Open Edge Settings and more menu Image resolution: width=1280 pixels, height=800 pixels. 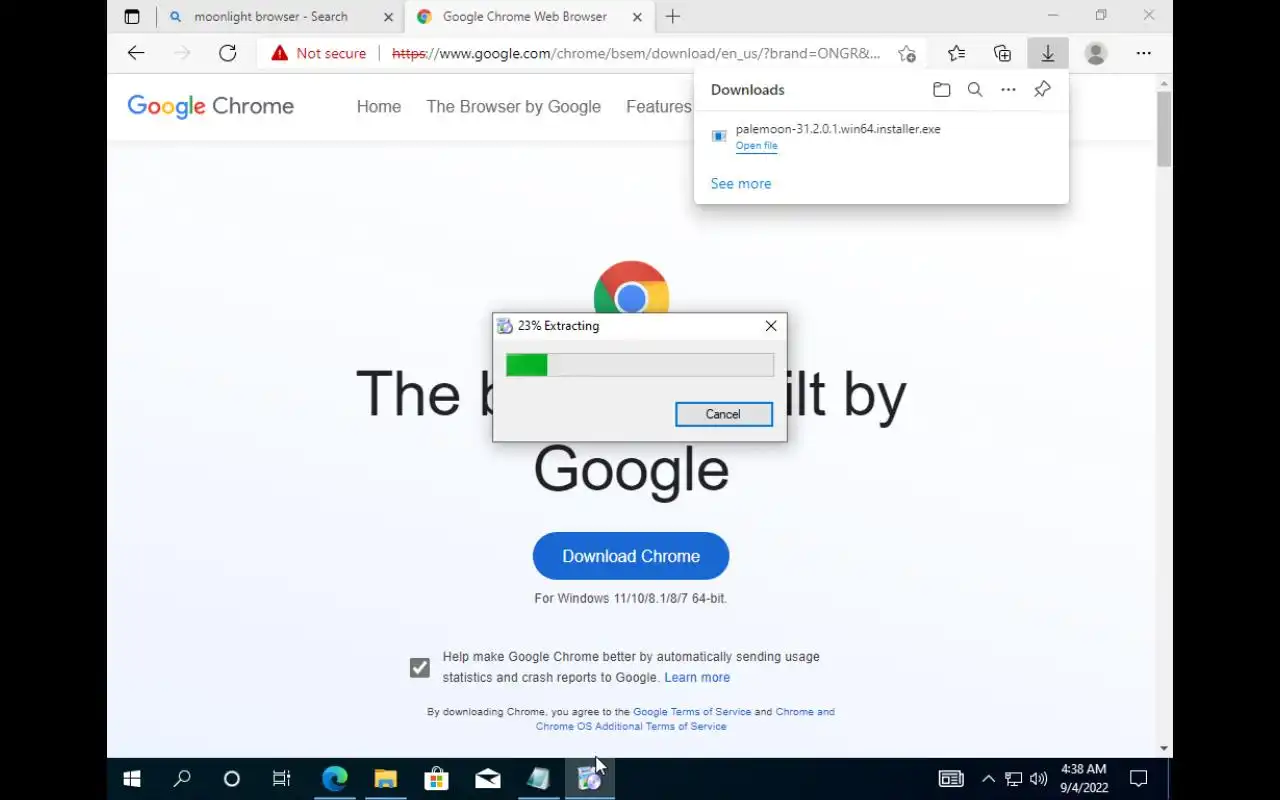(1144, 53)
